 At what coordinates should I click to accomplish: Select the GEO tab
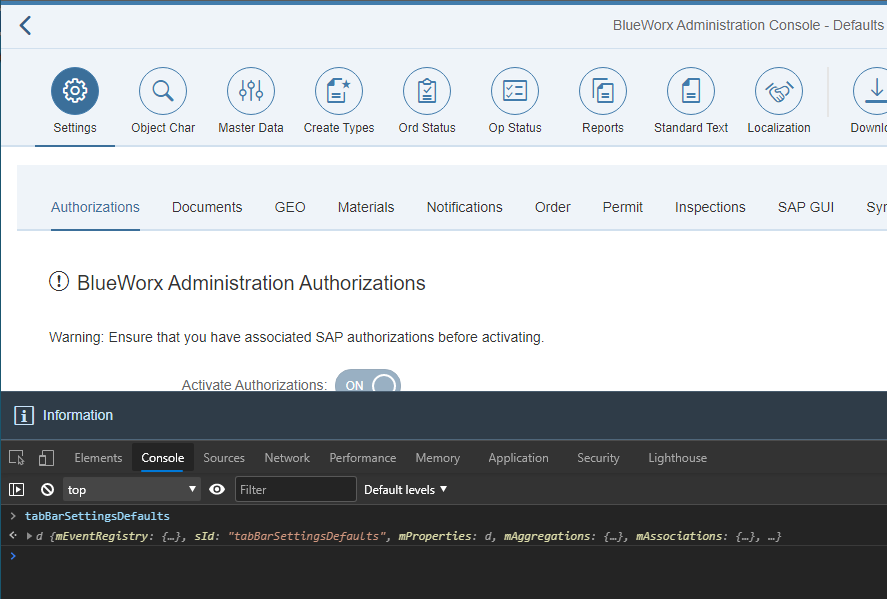click(290, 208)
